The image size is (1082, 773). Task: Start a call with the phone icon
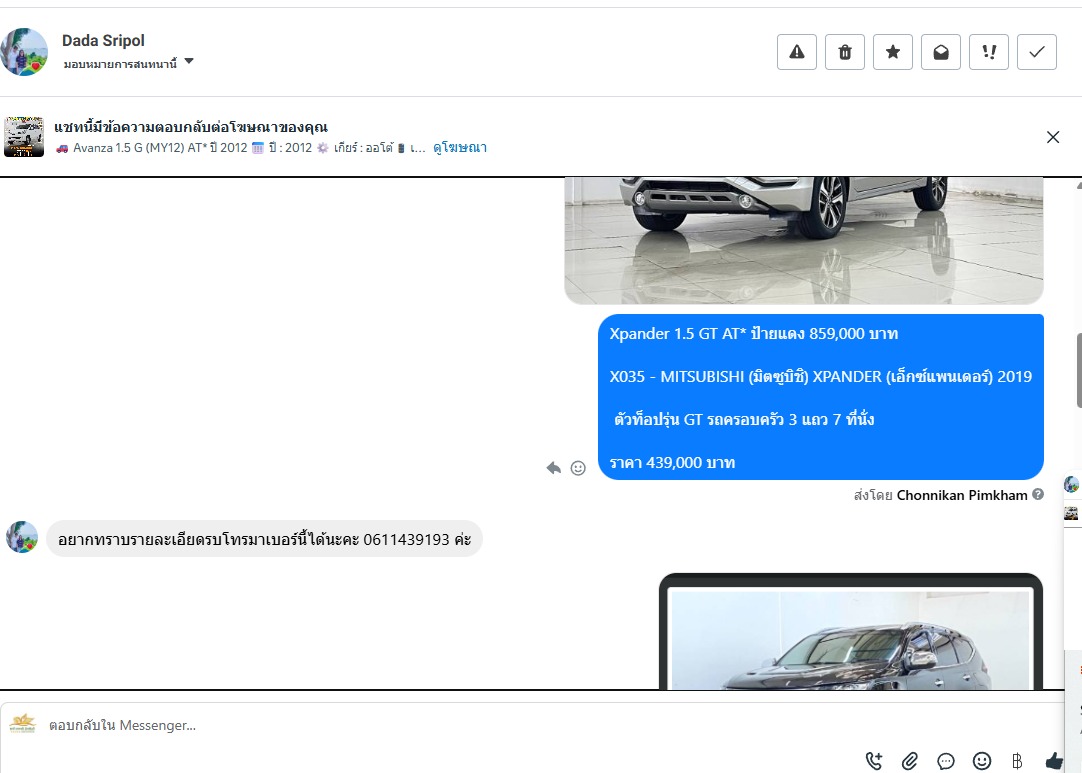point(874,761)
